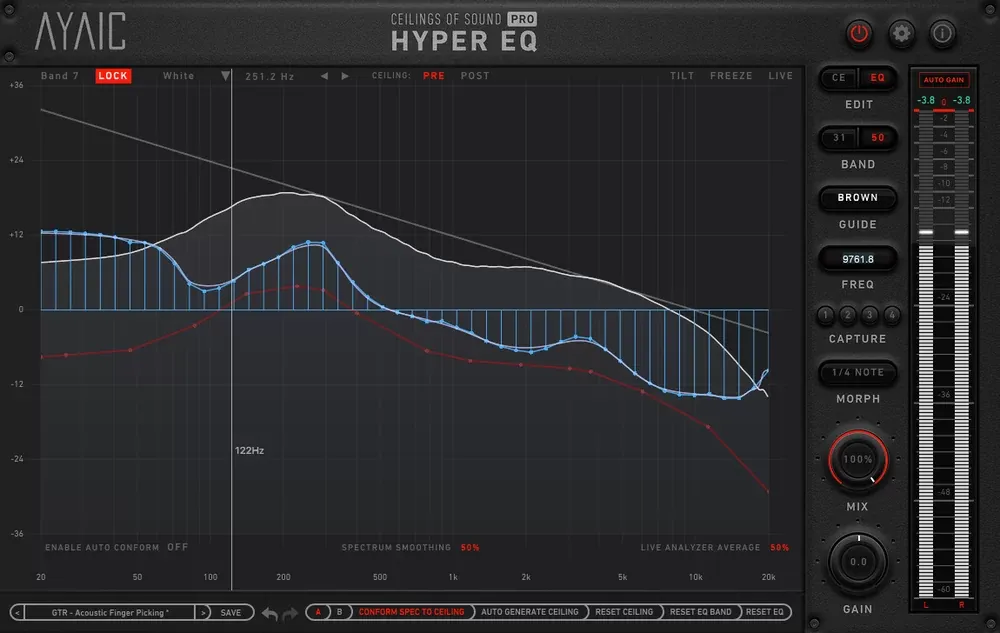Go to next band with right arrow

345,76
